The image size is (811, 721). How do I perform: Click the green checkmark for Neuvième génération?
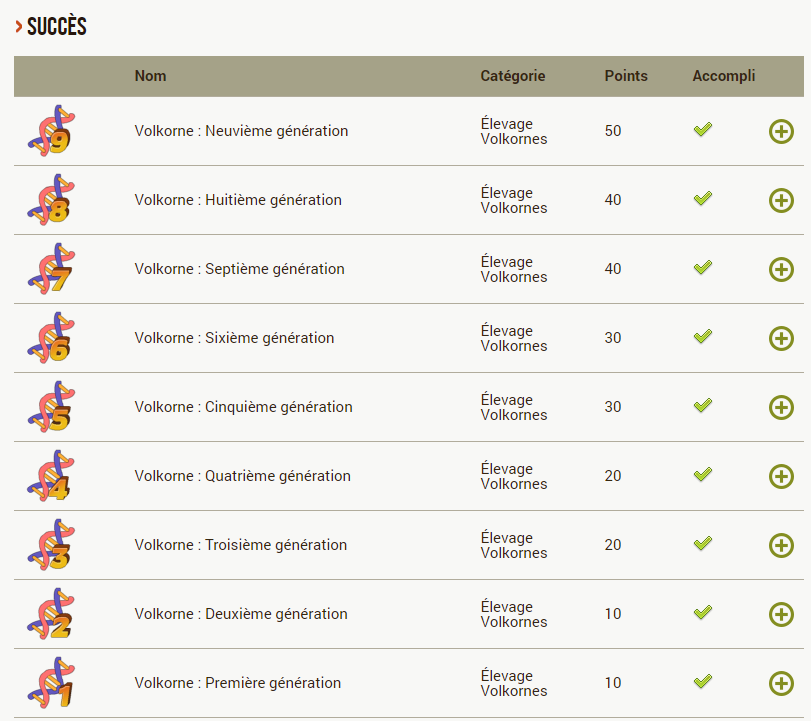pyautogui.click(x=703, y=130)
